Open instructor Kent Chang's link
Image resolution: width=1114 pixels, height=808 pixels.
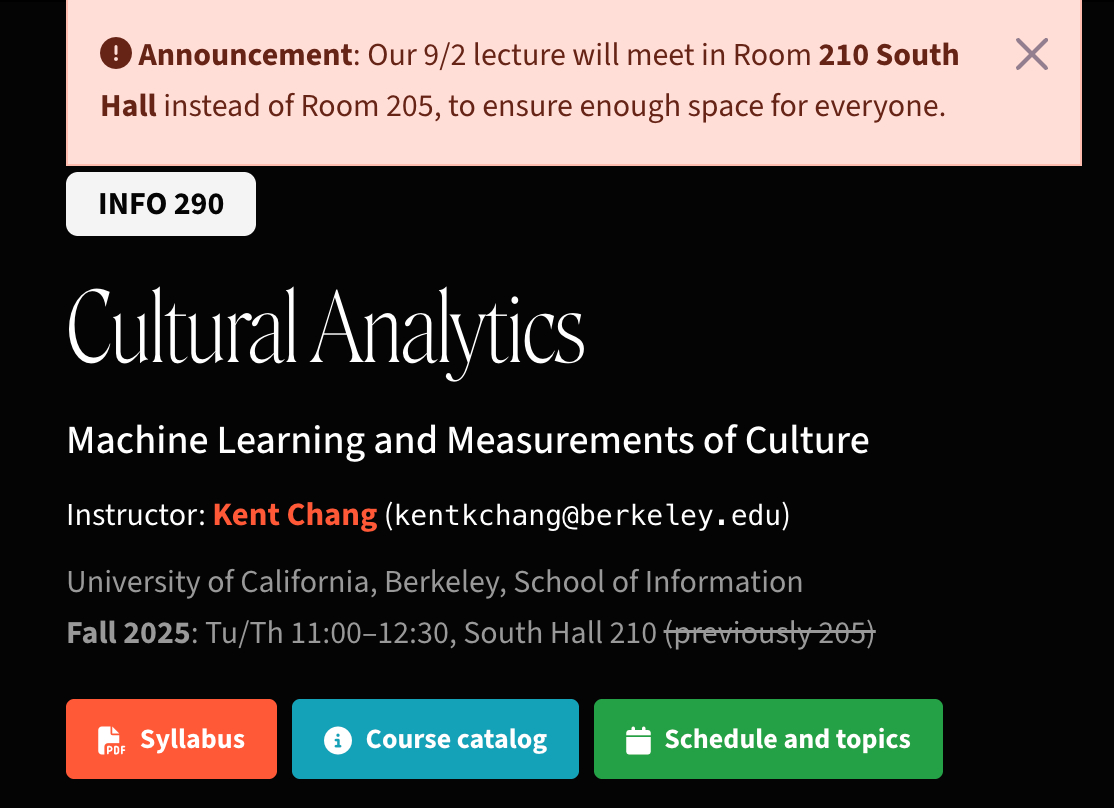[295, 516]
